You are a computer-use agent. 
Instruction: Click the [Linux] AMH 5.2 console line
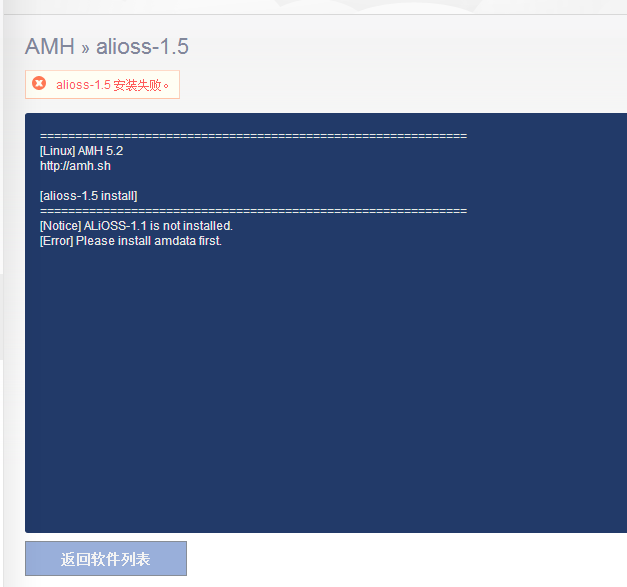82,151
